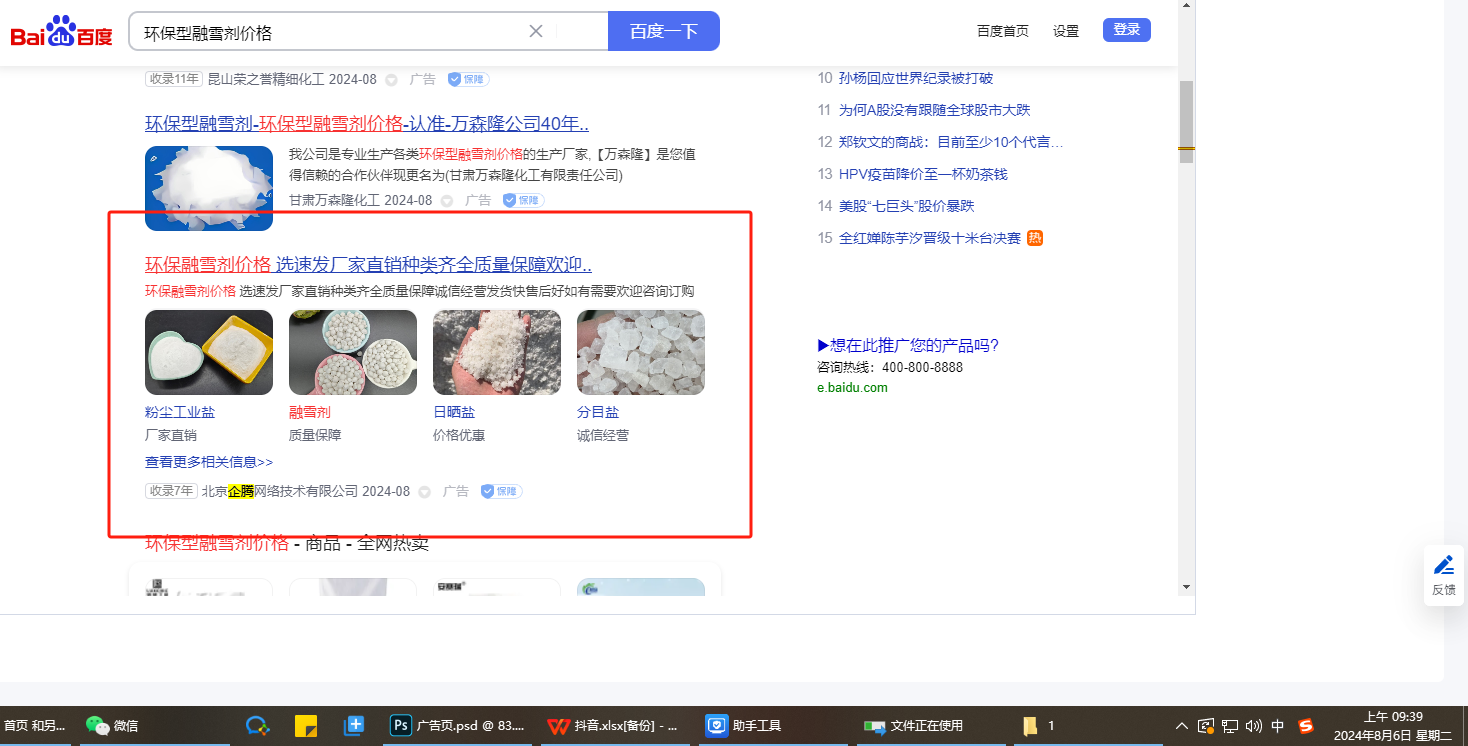Toggle the 中 input language indicator

pyautogui.click(x=1278, y=726)
